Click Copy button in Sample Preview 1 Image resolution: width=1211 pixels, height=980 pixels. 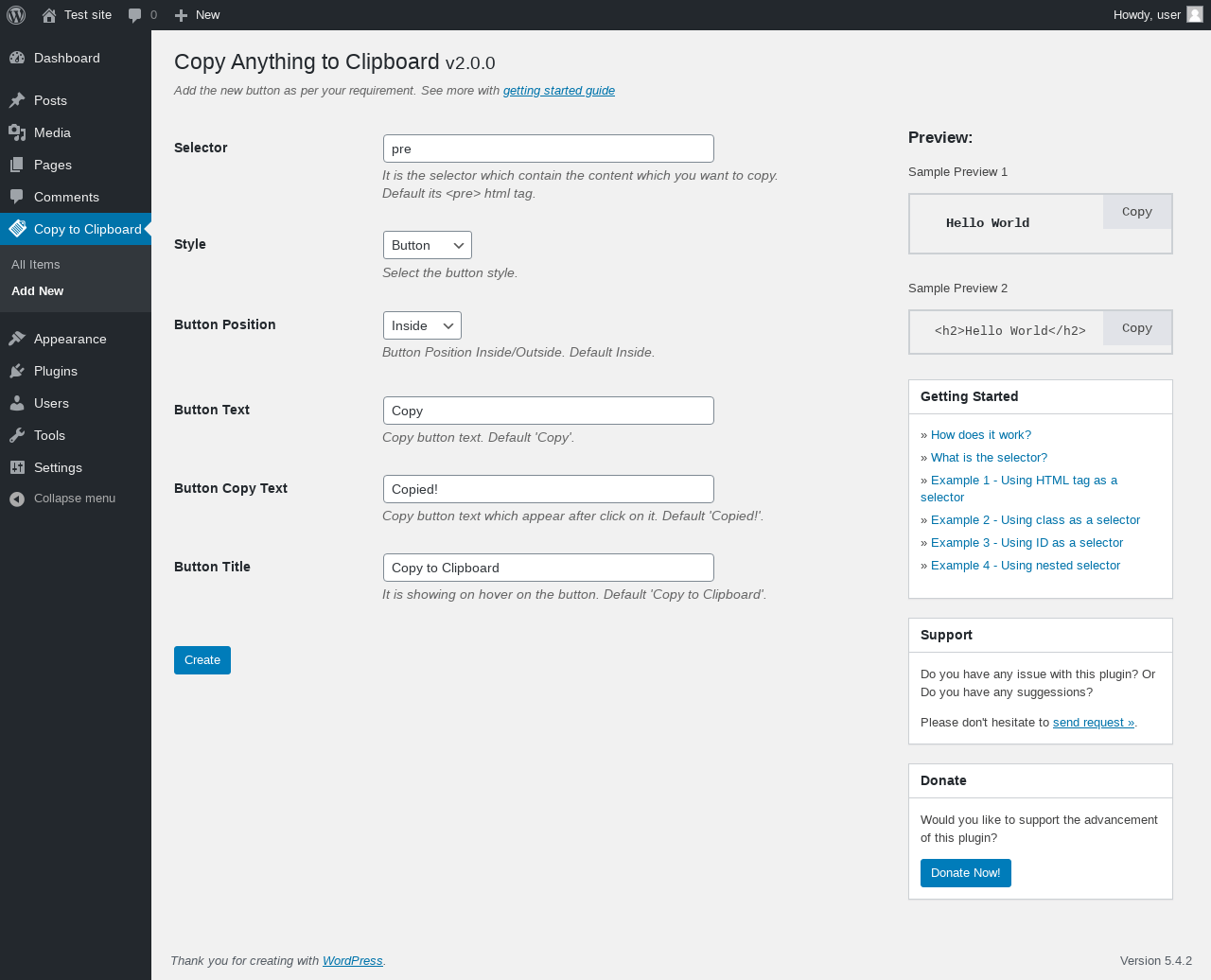click(x=1137, y=212)
